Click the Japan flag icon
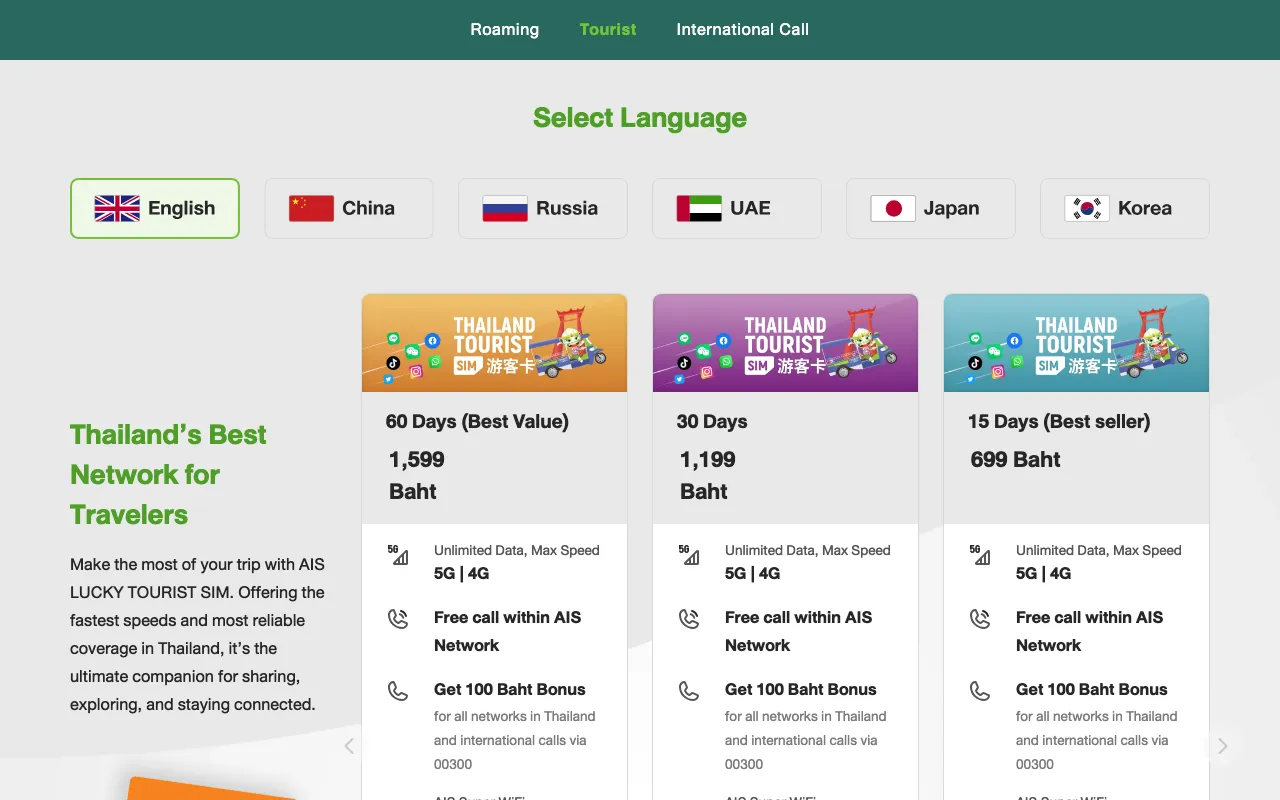The image size is (1280, 800). pos(893,208)
